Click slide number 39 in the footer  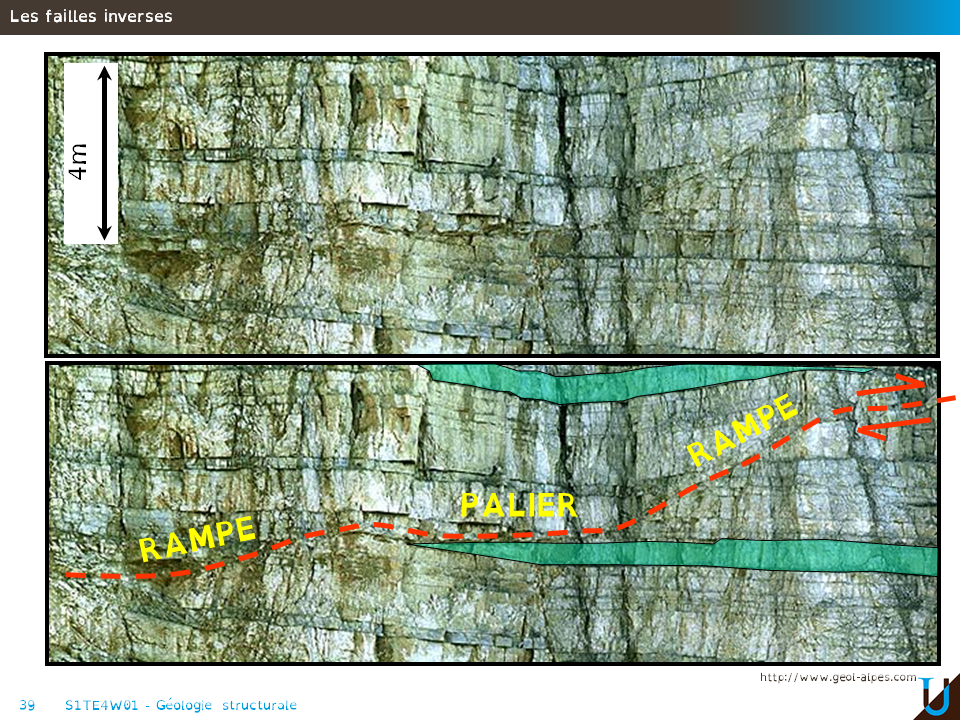coord(27,705)
